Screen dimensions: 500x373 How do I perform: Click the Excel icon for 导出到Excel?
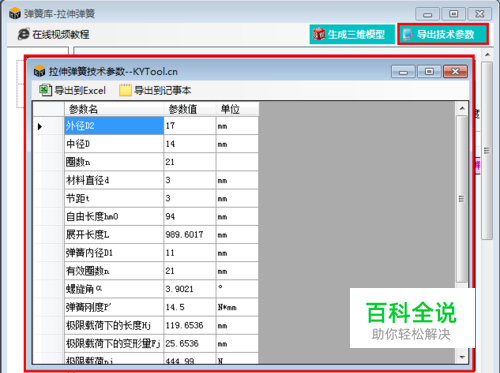45,90
